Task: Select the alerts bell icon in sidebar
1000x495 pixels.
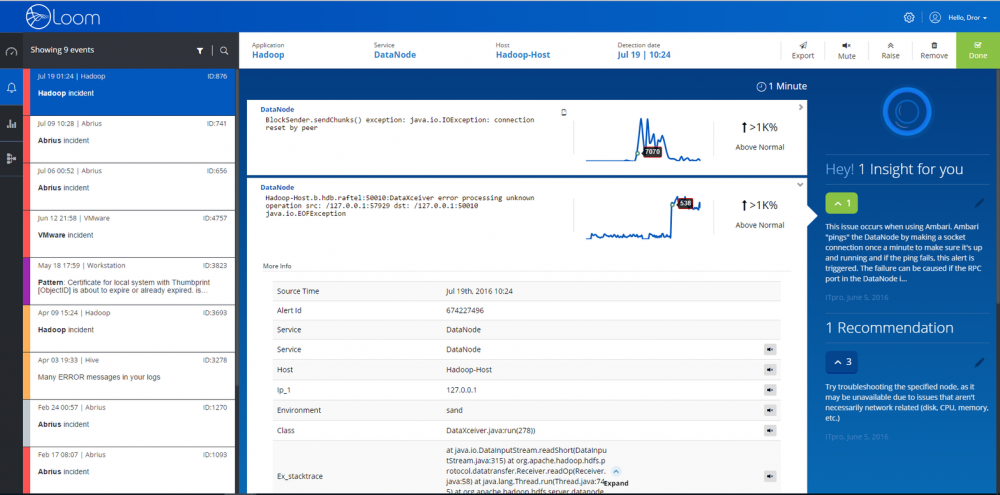Action: [12, 88]
